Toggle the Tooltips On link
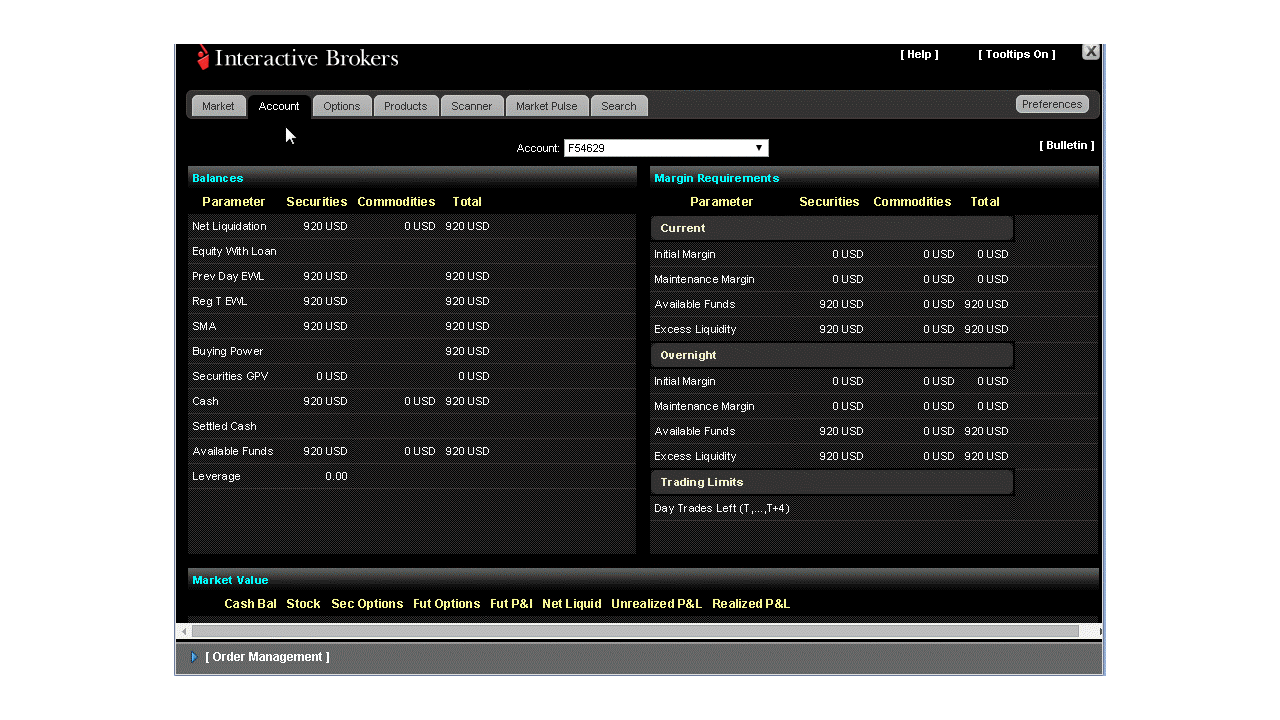The width and height of the screenshot is (1280, 720). click(1016, 54)
